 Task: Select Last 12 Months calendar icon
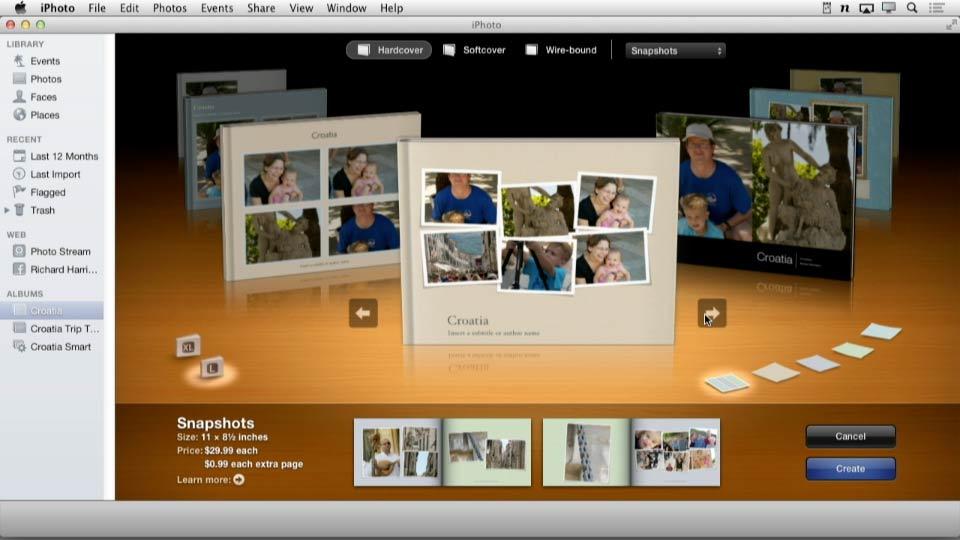(19, 156)
